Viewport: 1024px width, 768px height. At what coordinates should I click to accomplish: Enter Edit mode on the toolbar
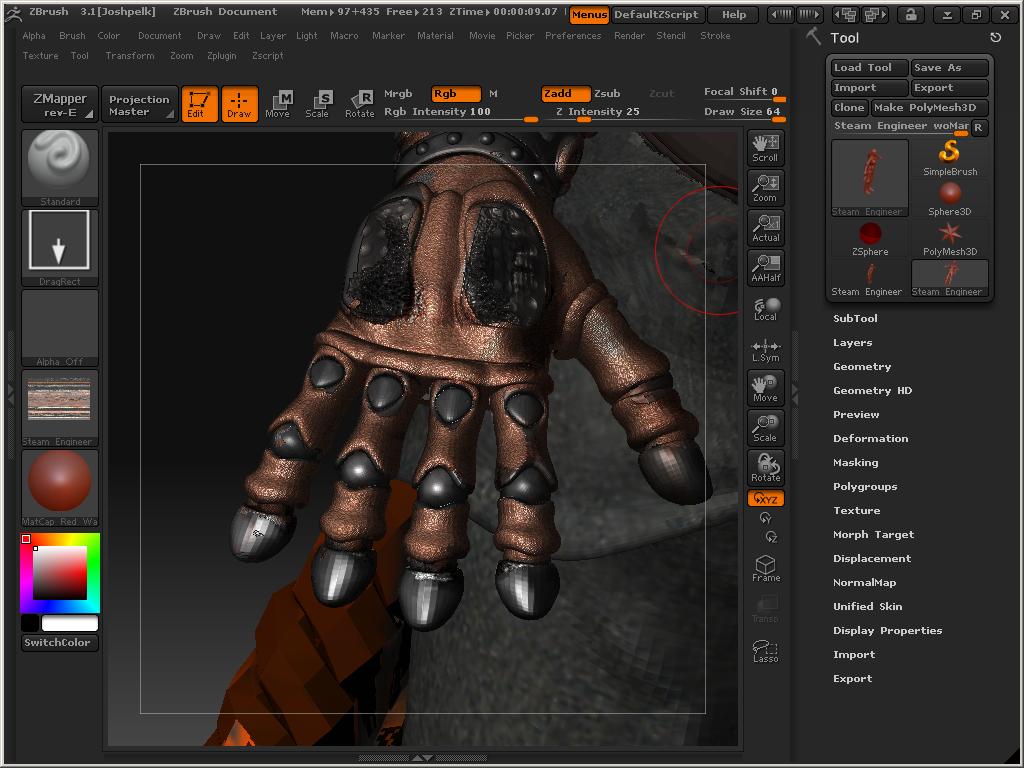point(199,104)
